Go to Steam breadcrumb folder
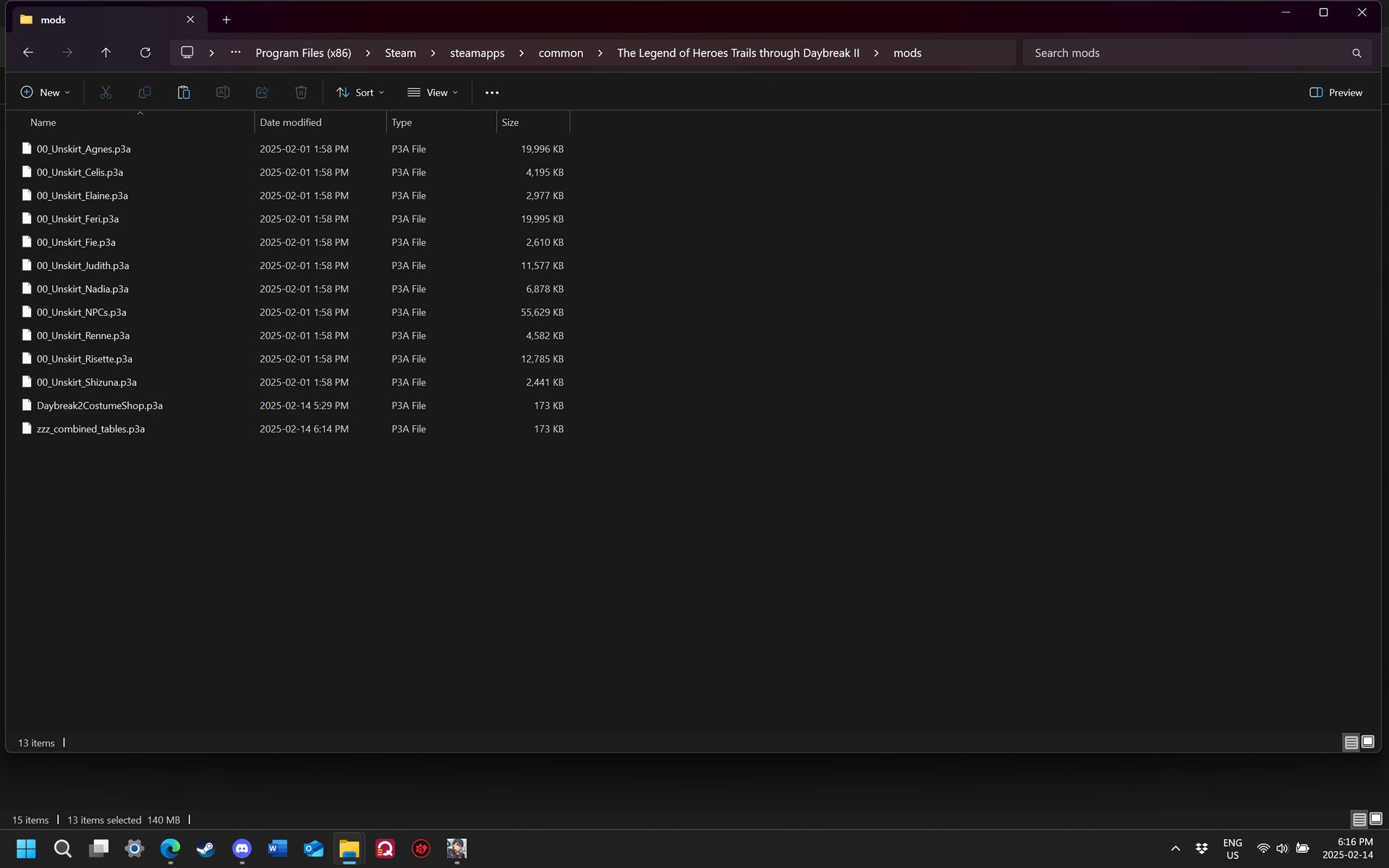Image resolution: width=1389 pixels, height=868 pixels. pyautogui.click(x=400, y=53)
